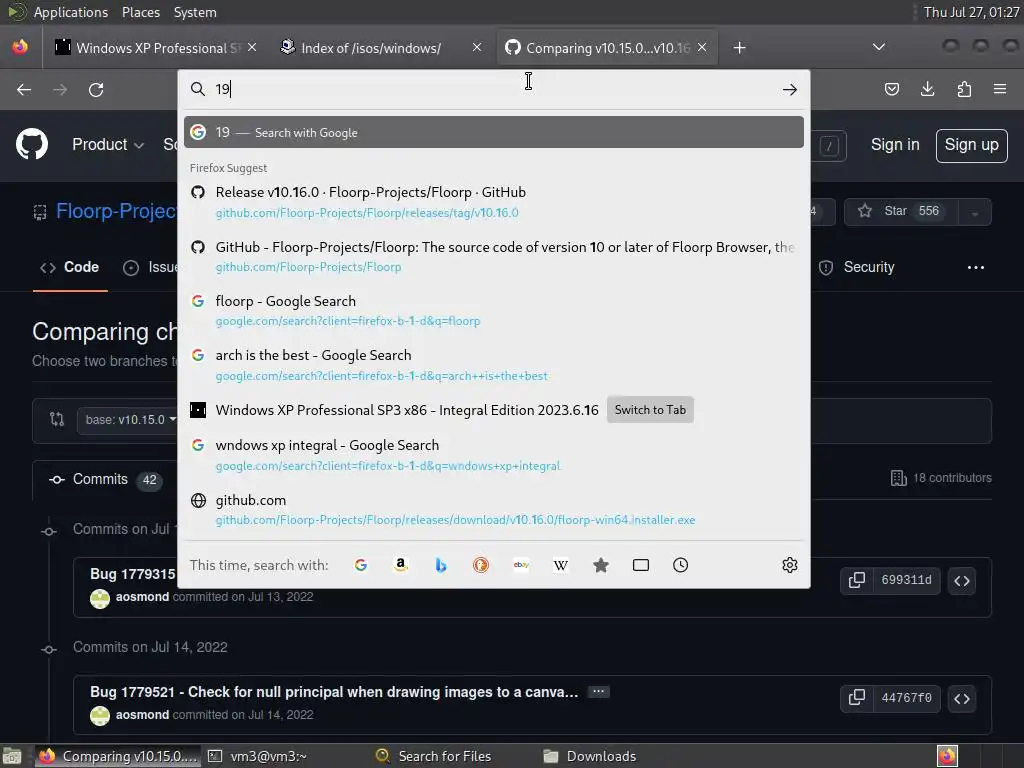Open Bug 1779521 commit title
The image size is (1024, 768).
coord(334,692)
